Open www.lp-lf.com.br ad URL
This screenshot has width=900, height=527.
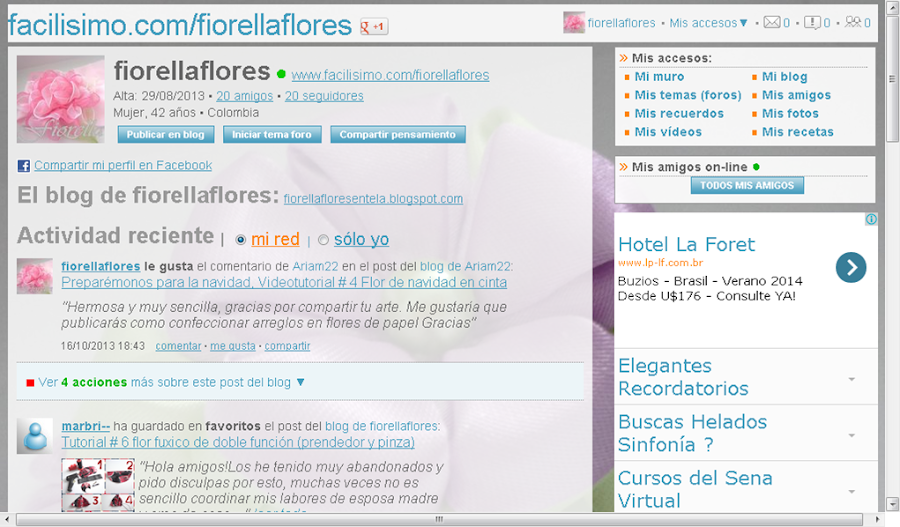661,263
